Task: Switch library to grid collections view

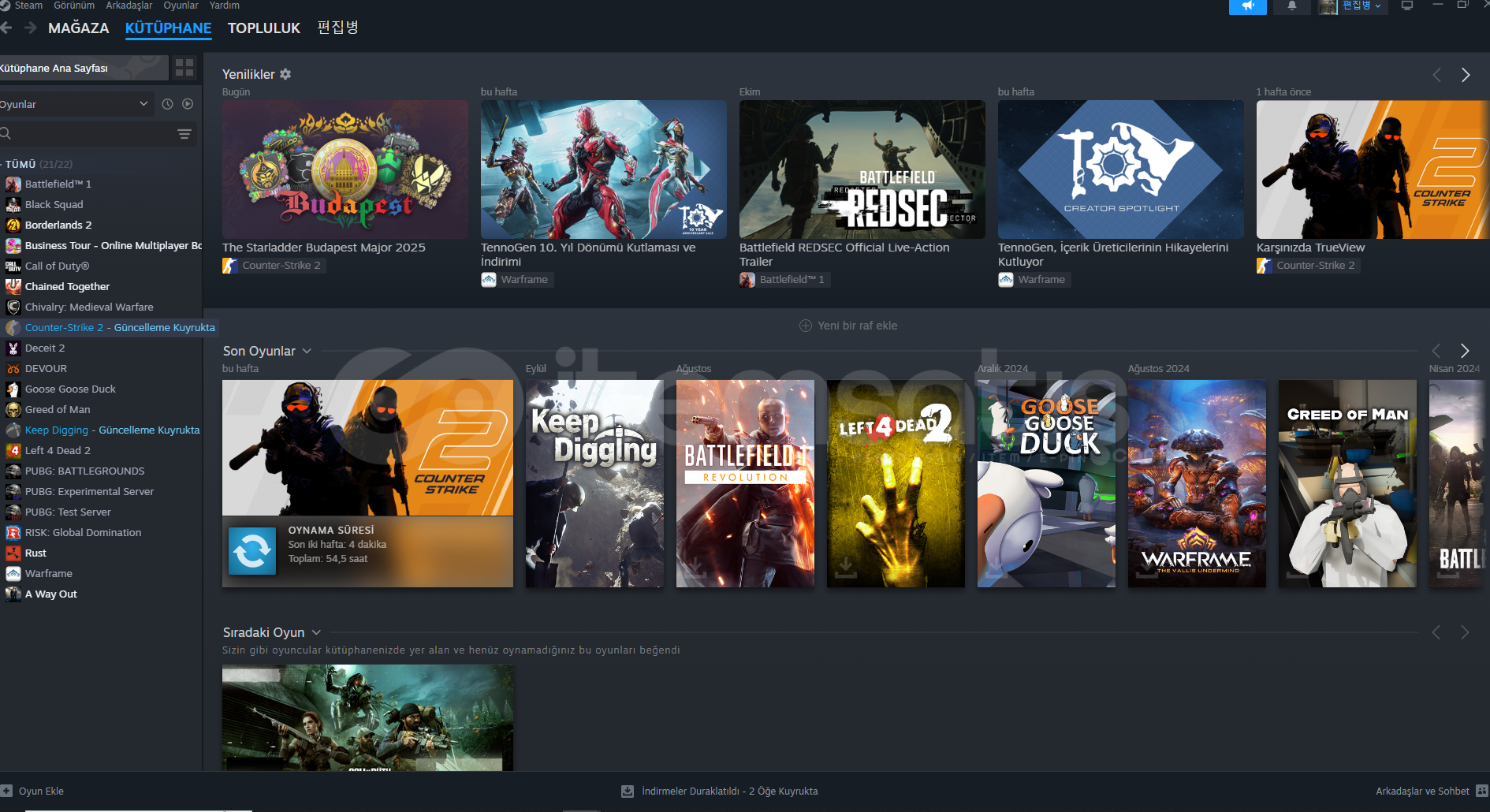Action: (x=184, y=68)
